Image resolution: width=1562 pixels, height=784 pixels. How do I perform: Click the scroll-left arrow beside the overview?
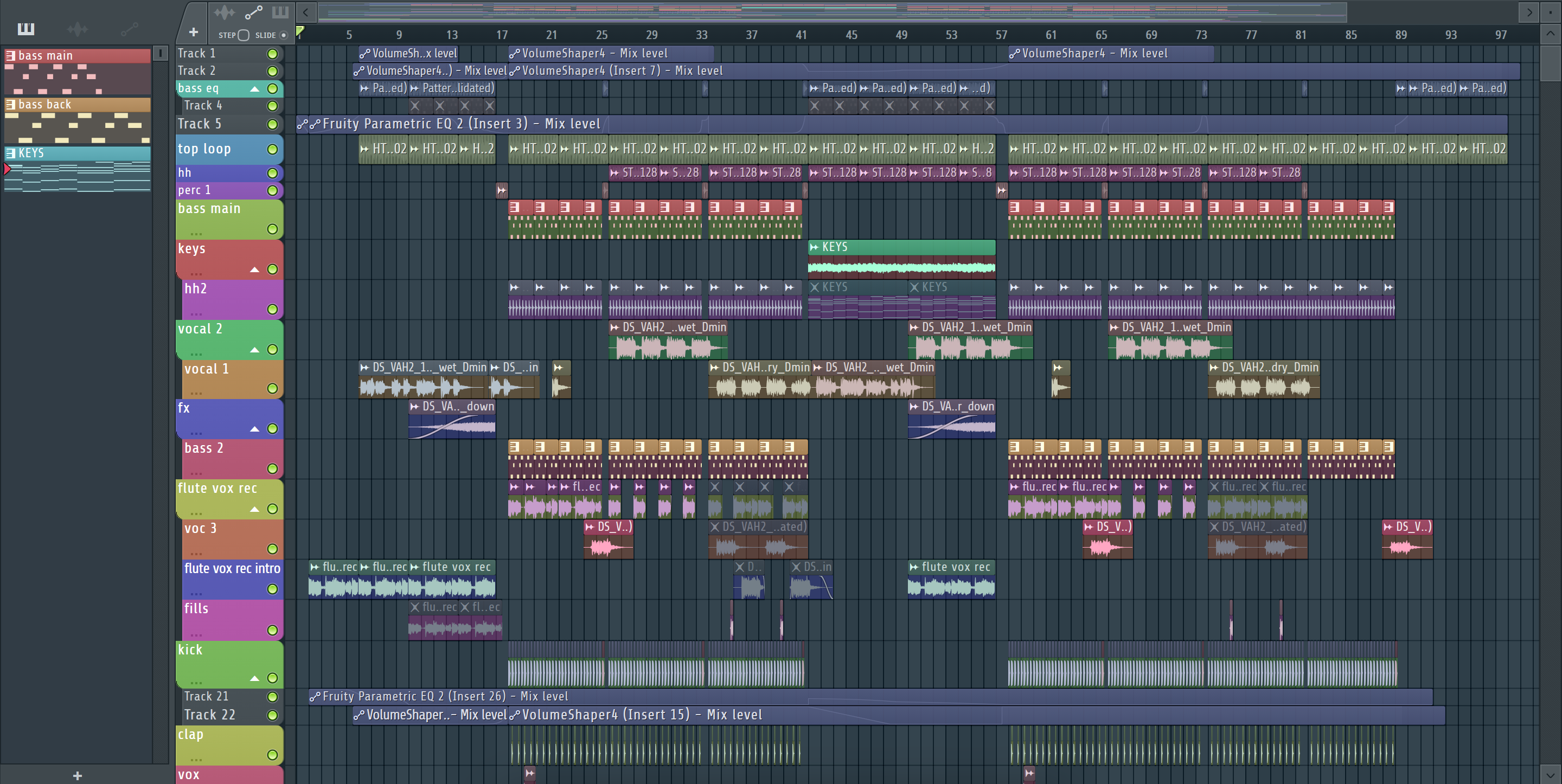(x=305, y=12)
